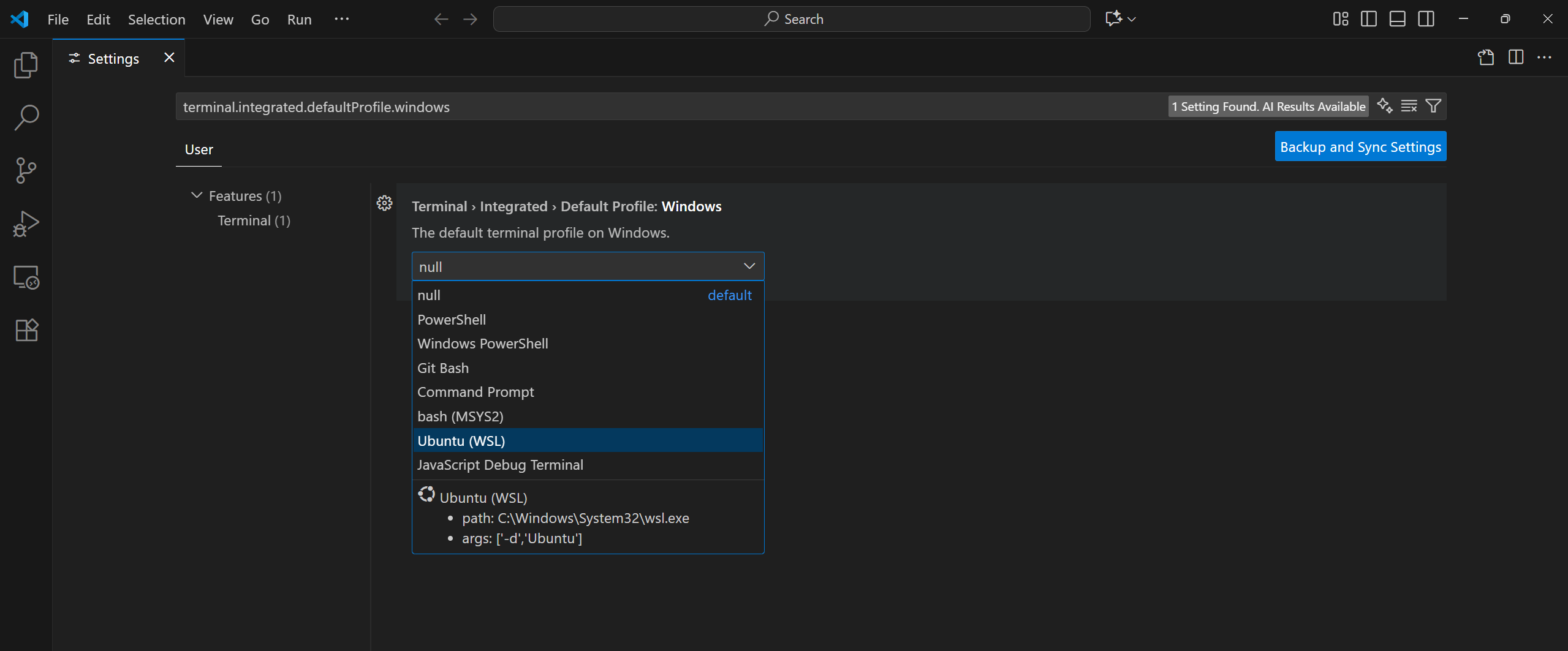Open the Run and Debug view
1568x651 pixels.
point(26,224)
